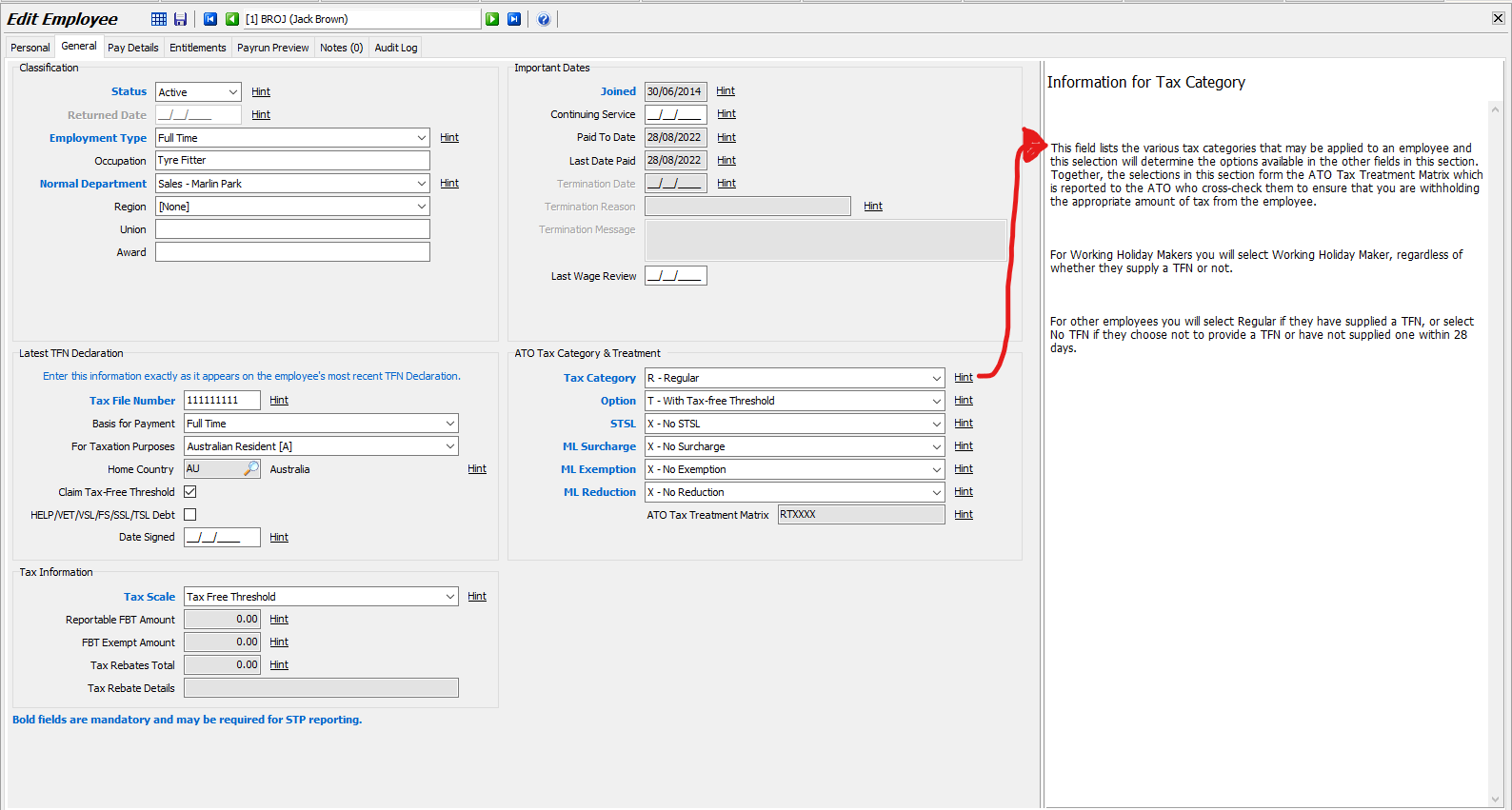1512x810 pixels.
Task: Open the Normal Department dropdown
Action: [422, 184]
